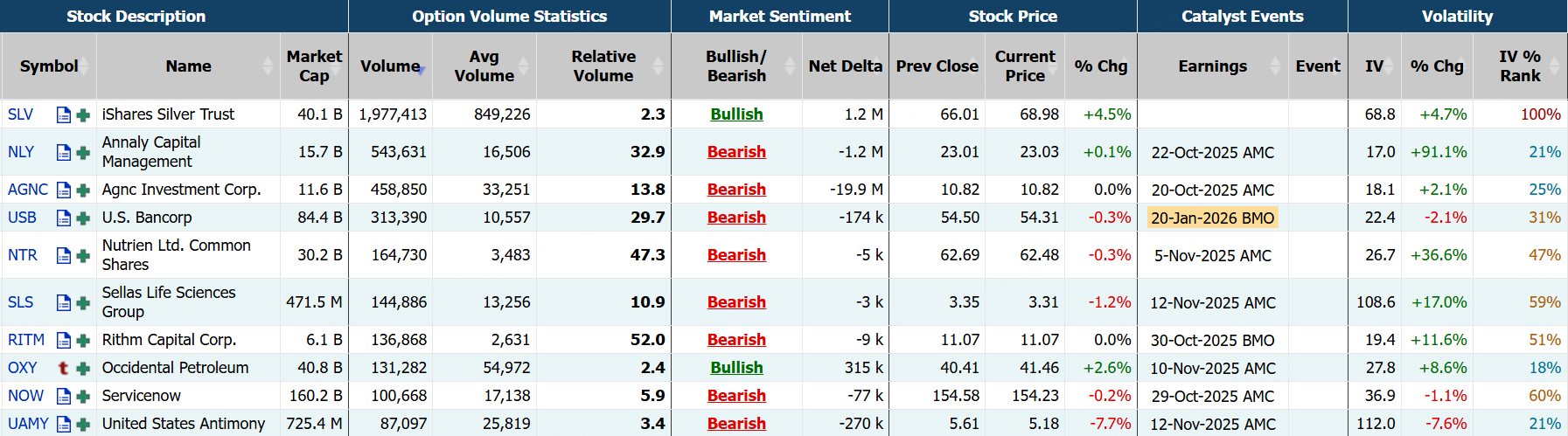The width and height of the screenshot is (1568, 436).
Task: Click the Relative Volume sort arrows
Action: [659, 66]
